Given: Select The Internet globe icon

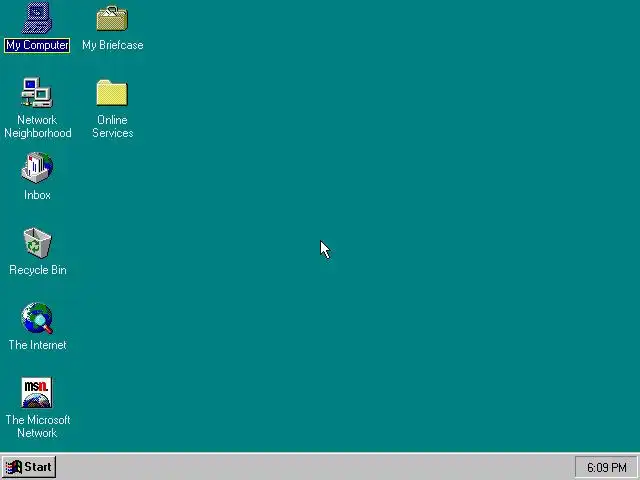Looking at the screenshot, I should (x=37, y=318).
